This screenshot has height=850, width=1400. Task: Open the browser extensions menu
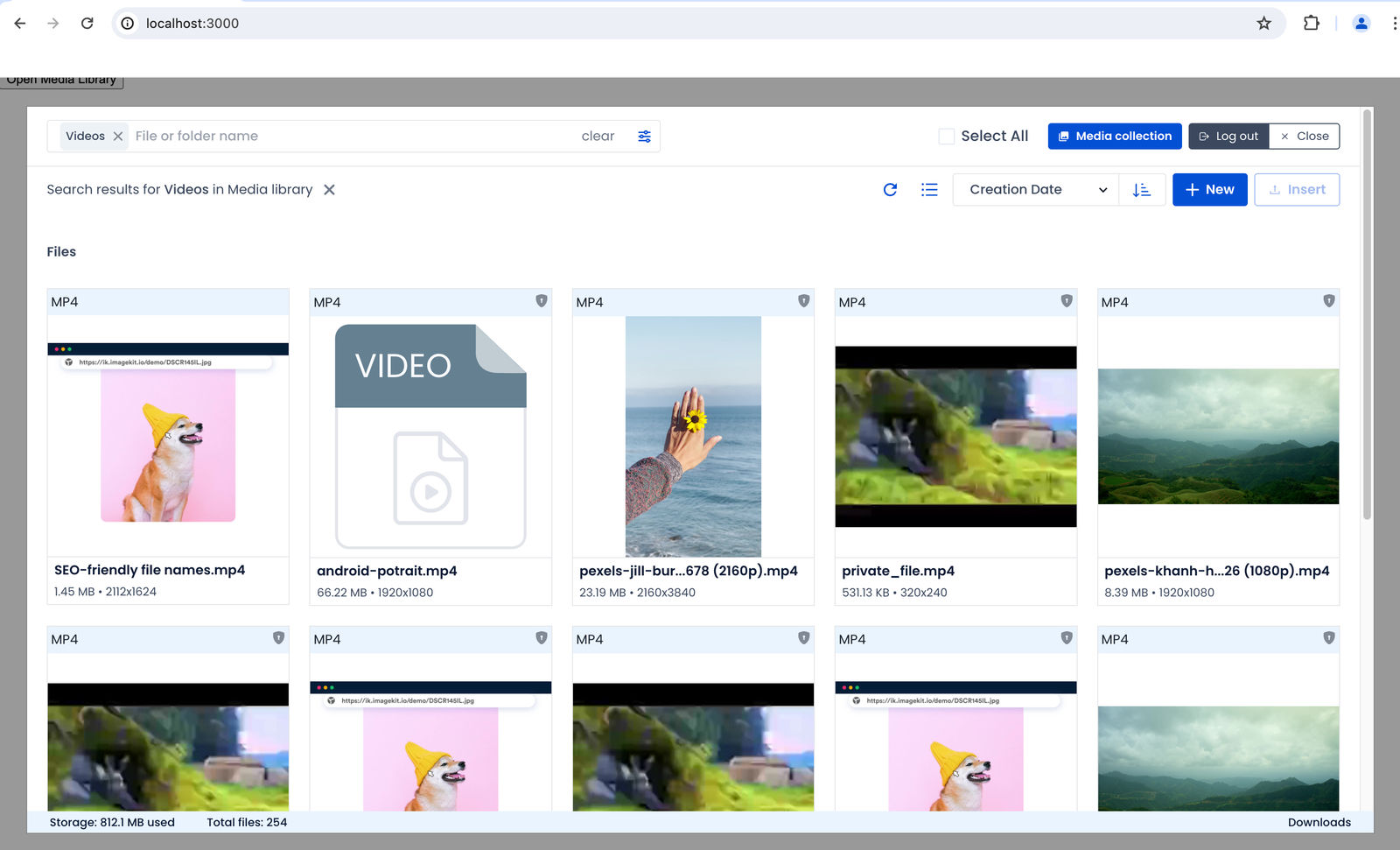click(1311, 24)
